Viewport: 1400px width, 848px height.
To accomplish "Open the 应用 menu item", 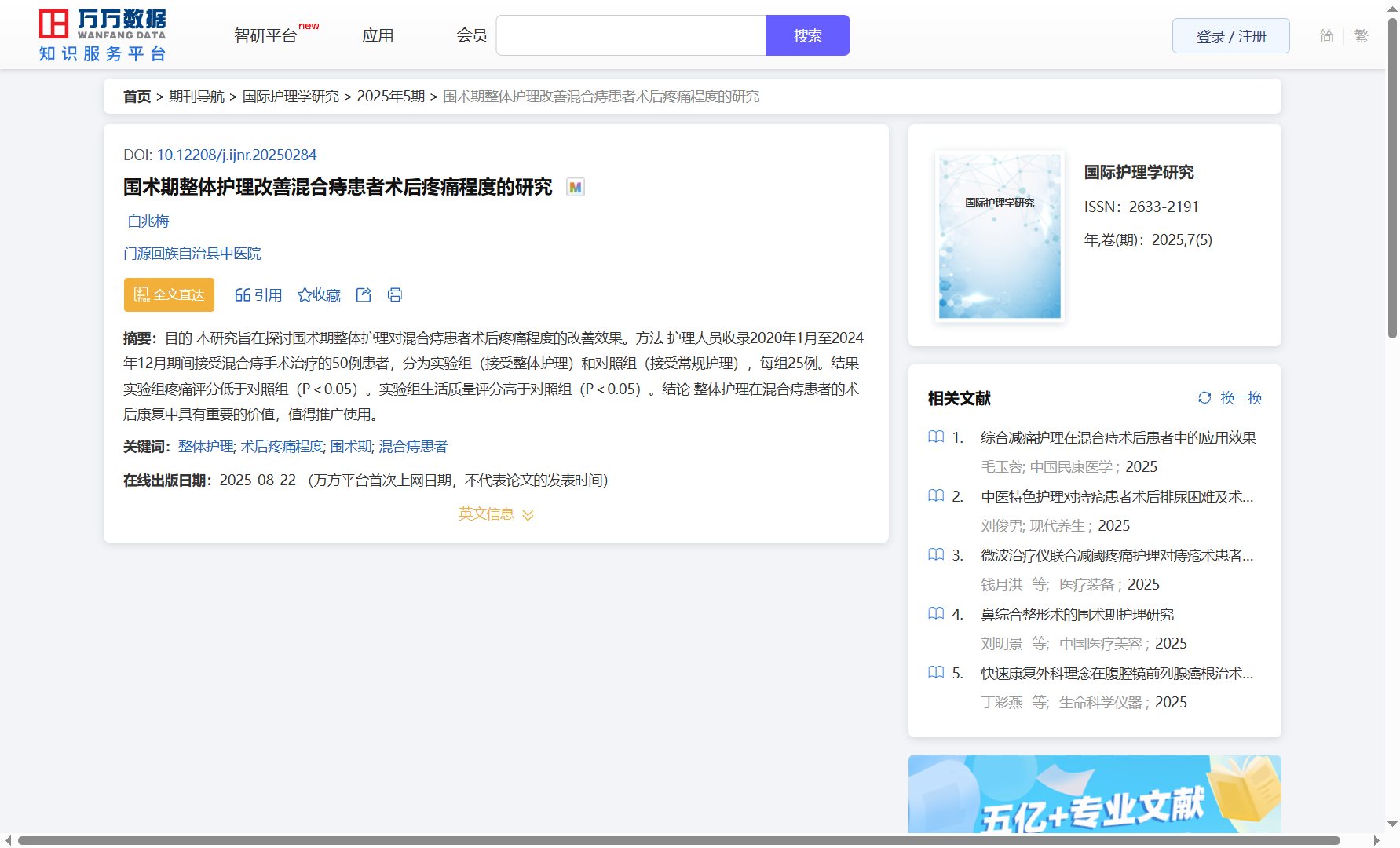I will 378,36.
